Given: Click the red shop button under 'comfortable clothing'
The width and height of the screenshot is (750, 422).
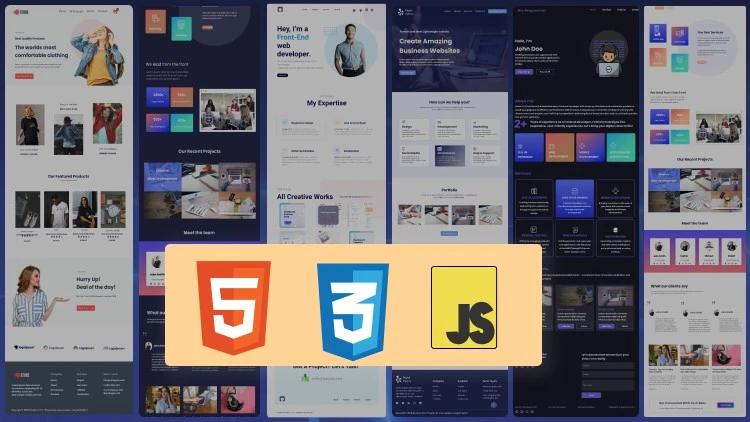Looking at the screenshot, I should coord(24,76).
